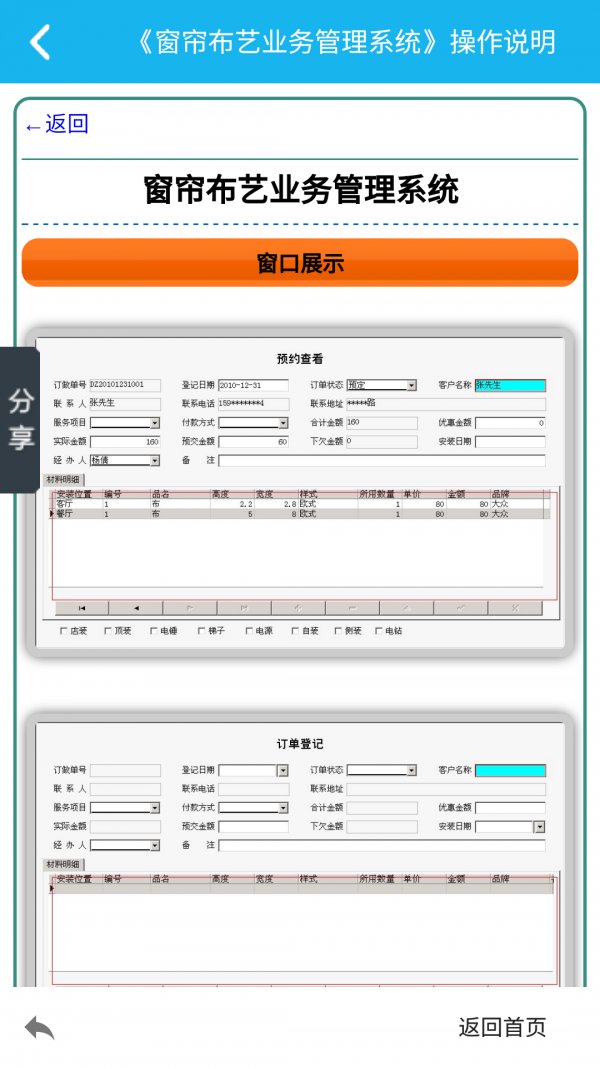Check the 侧装 checkbox
The width and height of the screenshot is (600, 1067).
(339, 631)
